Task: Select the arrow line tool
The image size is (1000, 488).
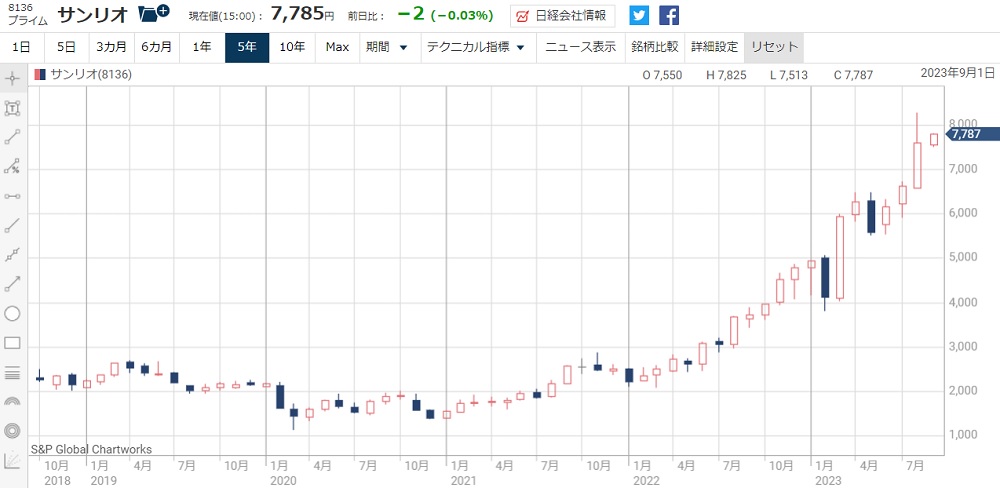Action: tap(12, 285)
